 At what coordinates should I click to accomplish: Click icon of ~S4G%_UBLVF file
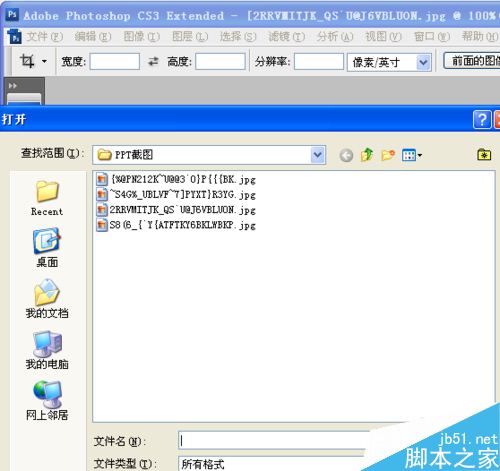point(102,194)
